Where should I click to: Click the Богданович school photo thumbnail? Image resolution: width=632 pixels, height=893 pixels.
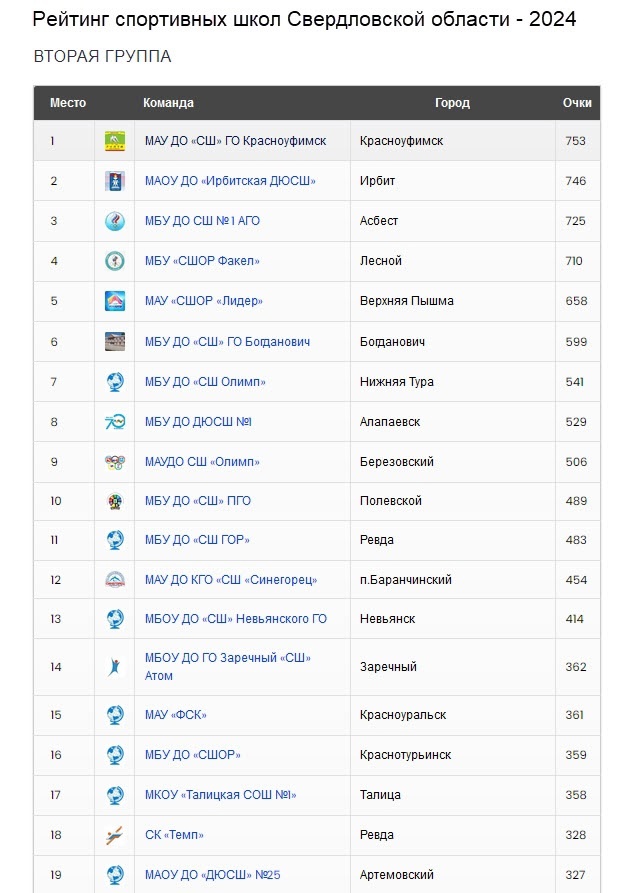point(114,342)
